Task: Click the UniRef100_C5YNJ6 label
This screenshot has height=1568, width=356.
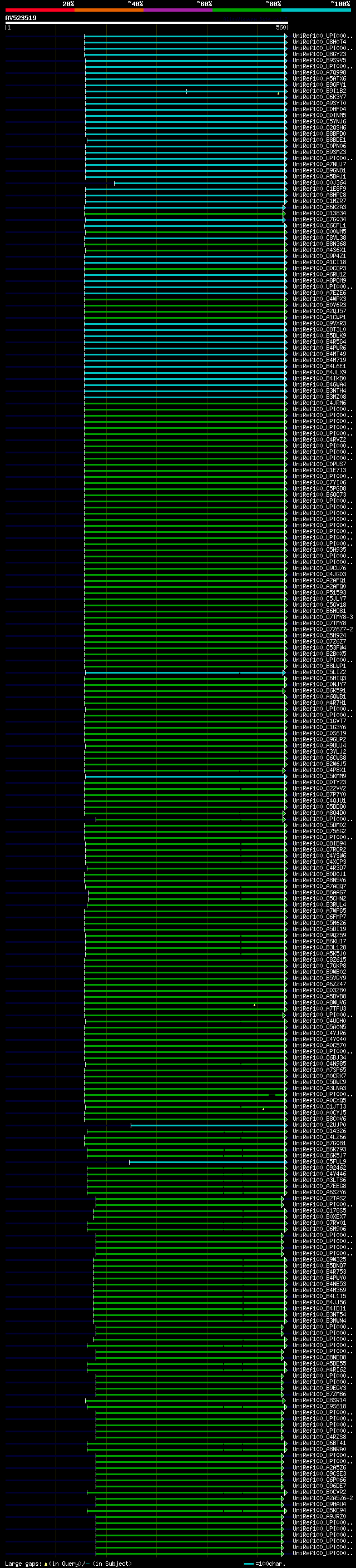Action: click(x=319, y=121)
